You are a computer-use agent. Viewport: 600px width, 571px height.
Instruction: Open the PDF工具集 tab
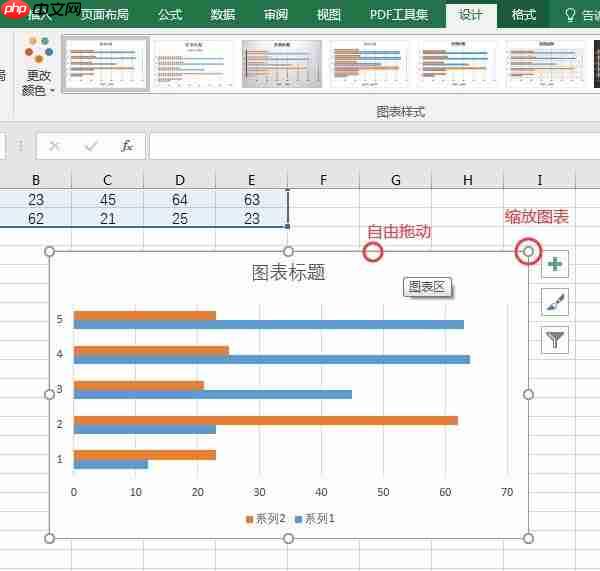(399, 15)
